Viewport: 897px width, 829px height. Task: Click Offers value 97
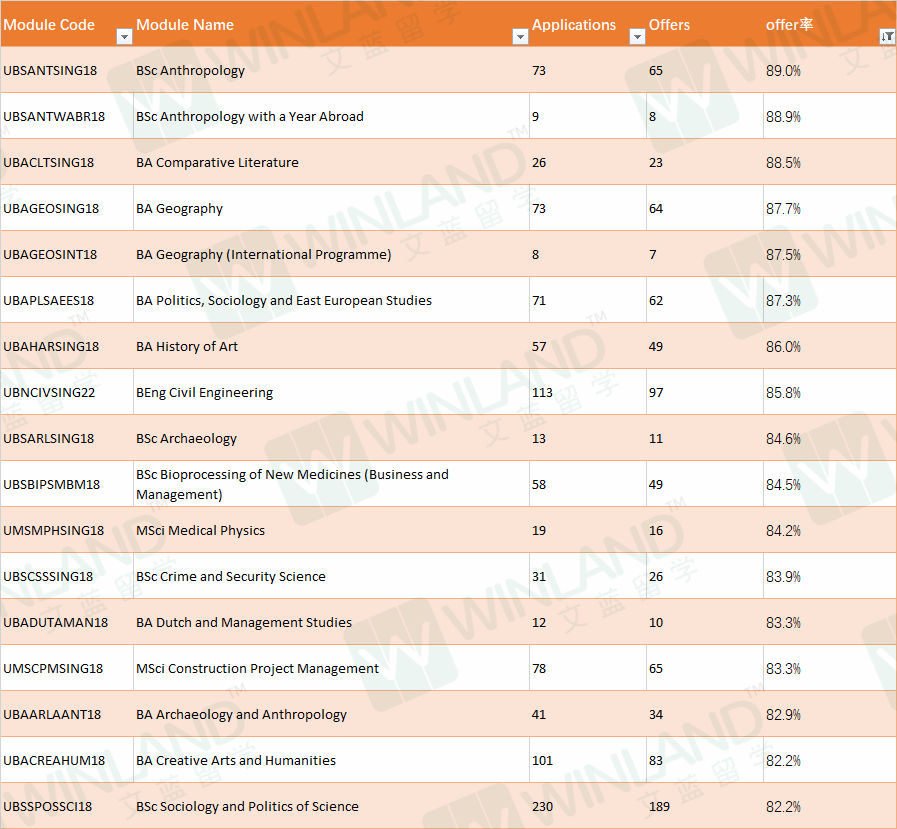click(x=704, y=392)
